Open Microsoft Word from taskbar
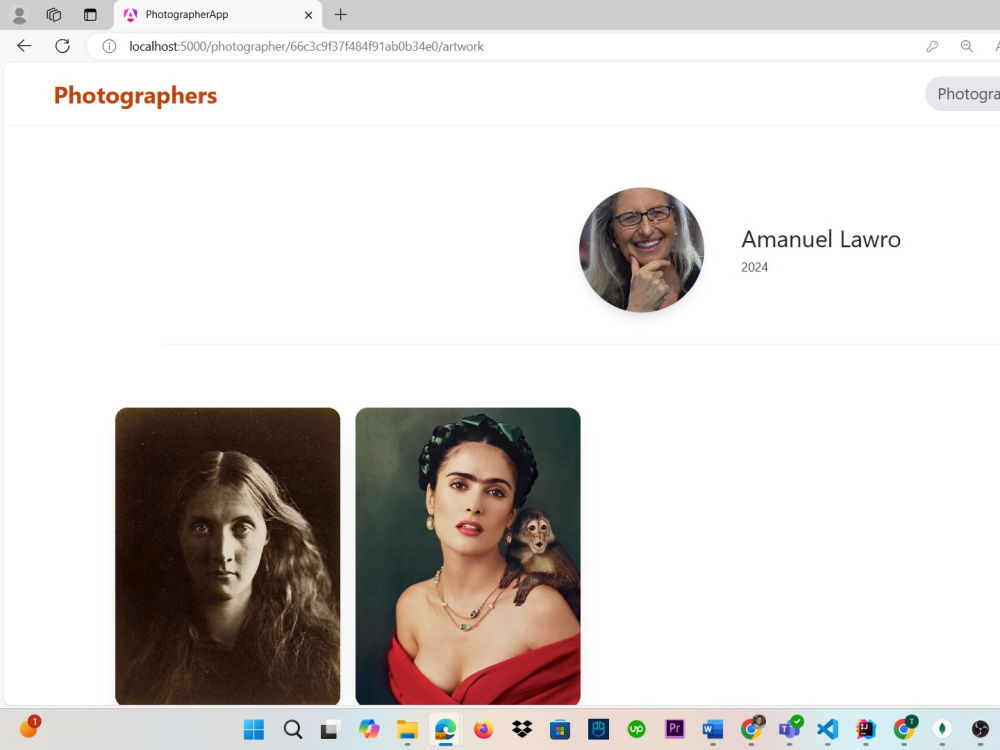The height and width of the screenshot is (750, 1000). [713, 728]
